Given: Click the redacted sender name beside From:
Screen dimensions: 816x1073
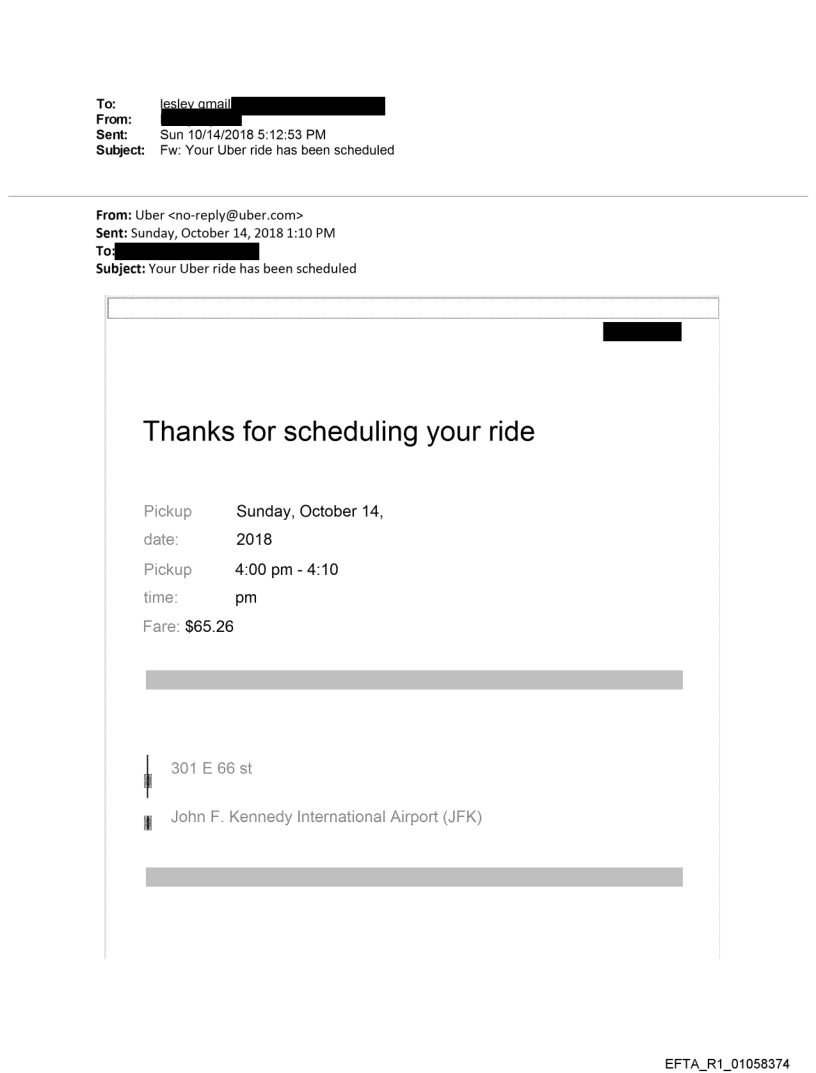Looking at the screenshot, I should [200, 119].
